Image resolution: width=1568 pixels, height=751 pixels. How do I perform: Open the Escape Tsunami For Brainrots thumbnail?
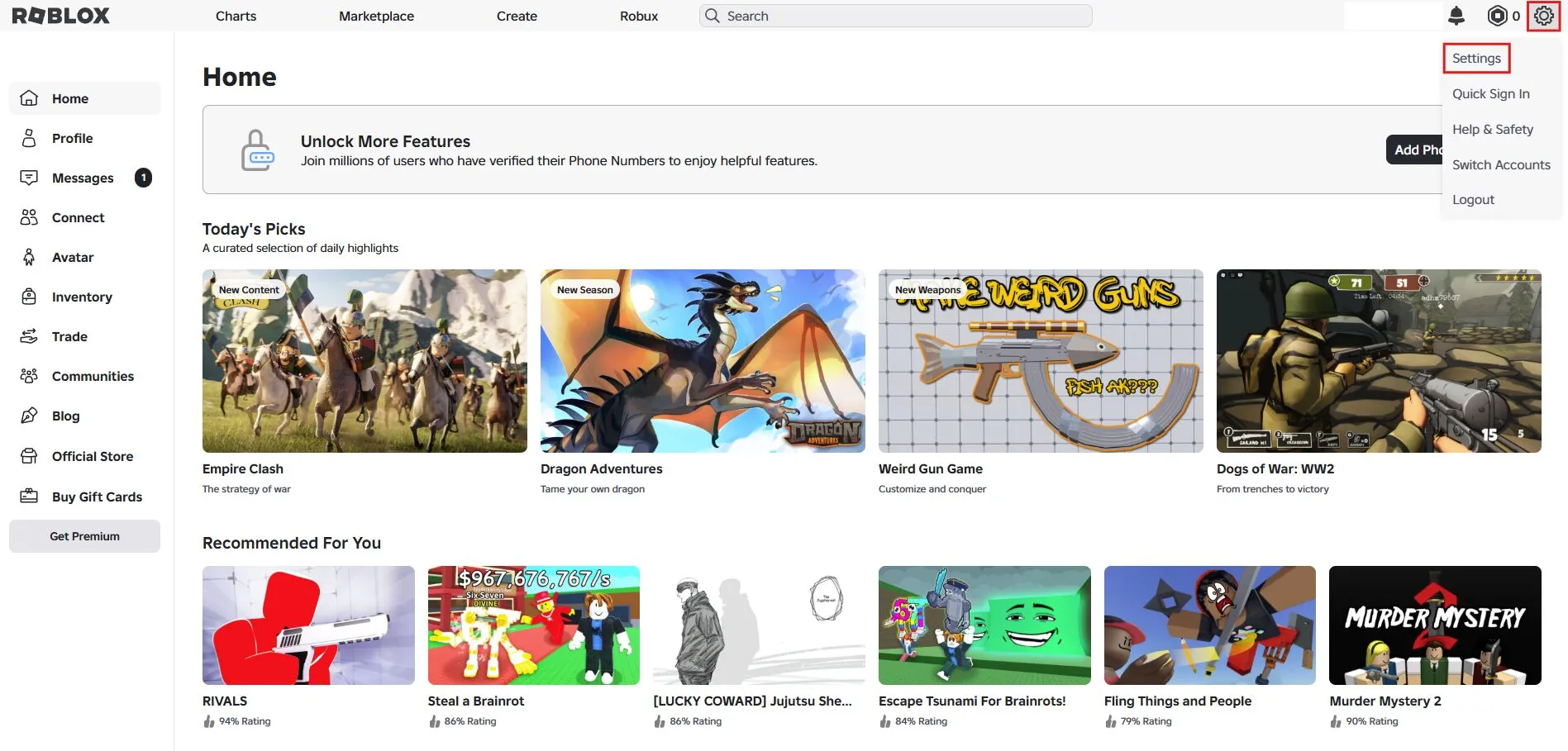(984, 625)
